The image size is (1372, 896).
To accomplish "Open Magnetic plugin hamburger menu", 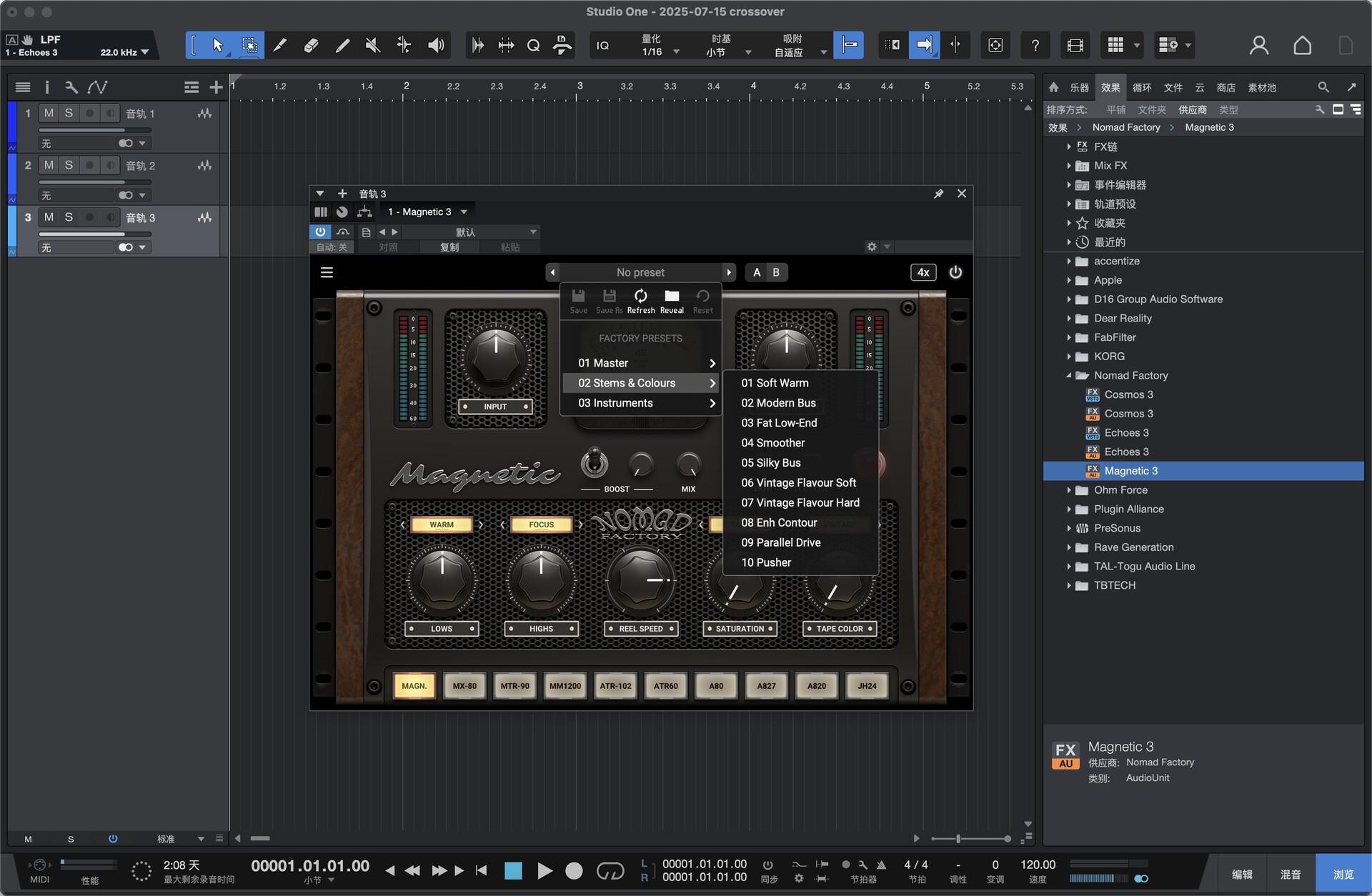I will [x=327, y=272].
